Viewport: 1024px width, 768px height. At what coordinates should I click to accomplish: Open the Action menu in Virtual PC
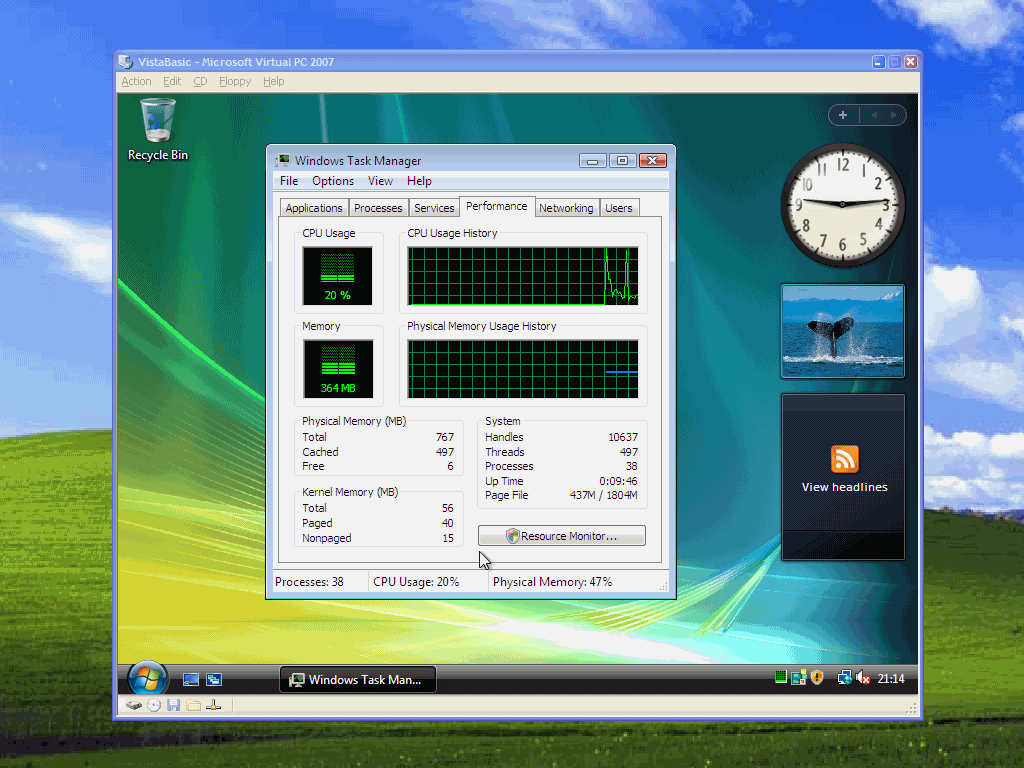point(136,81)
